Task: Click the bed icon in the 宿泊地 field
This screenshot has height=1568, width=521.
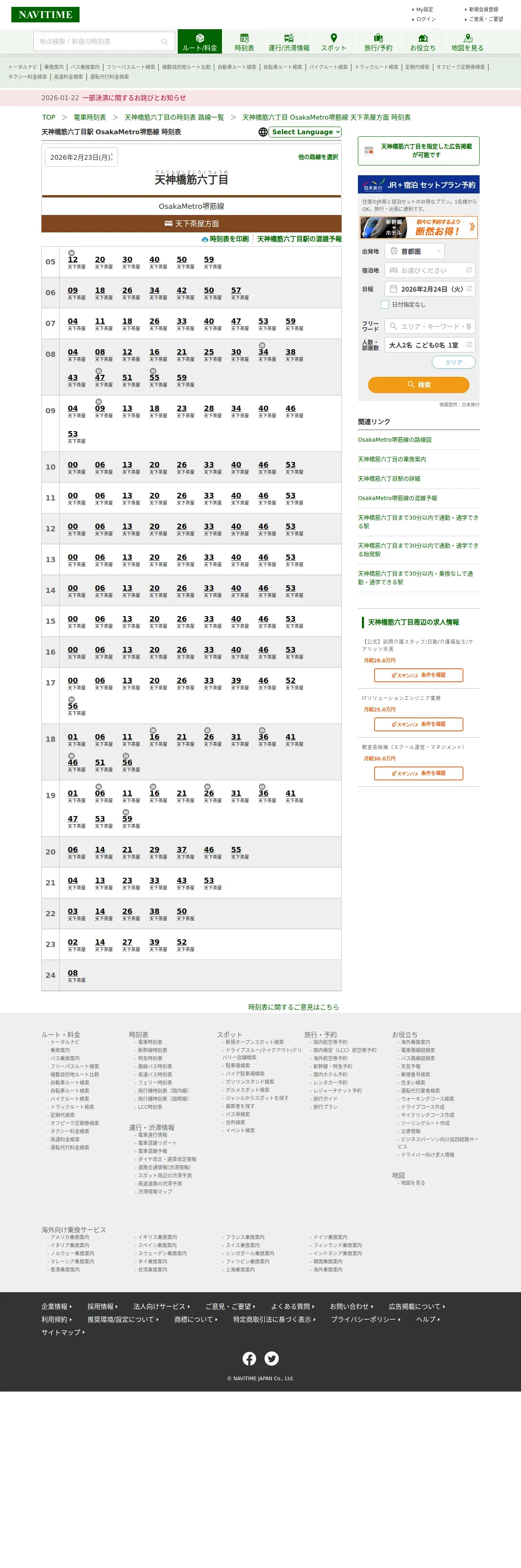Action: coord(394,270)
